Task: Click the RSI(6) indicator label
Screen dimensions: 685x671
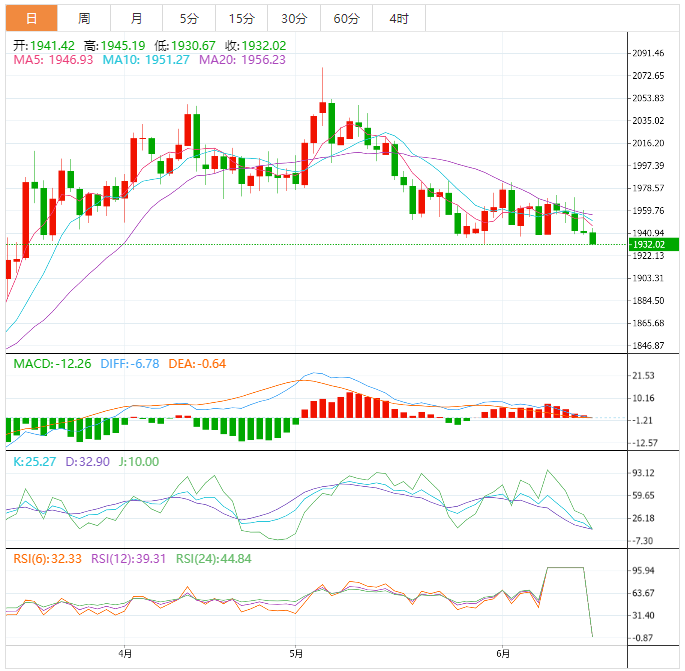Action: 47,559
